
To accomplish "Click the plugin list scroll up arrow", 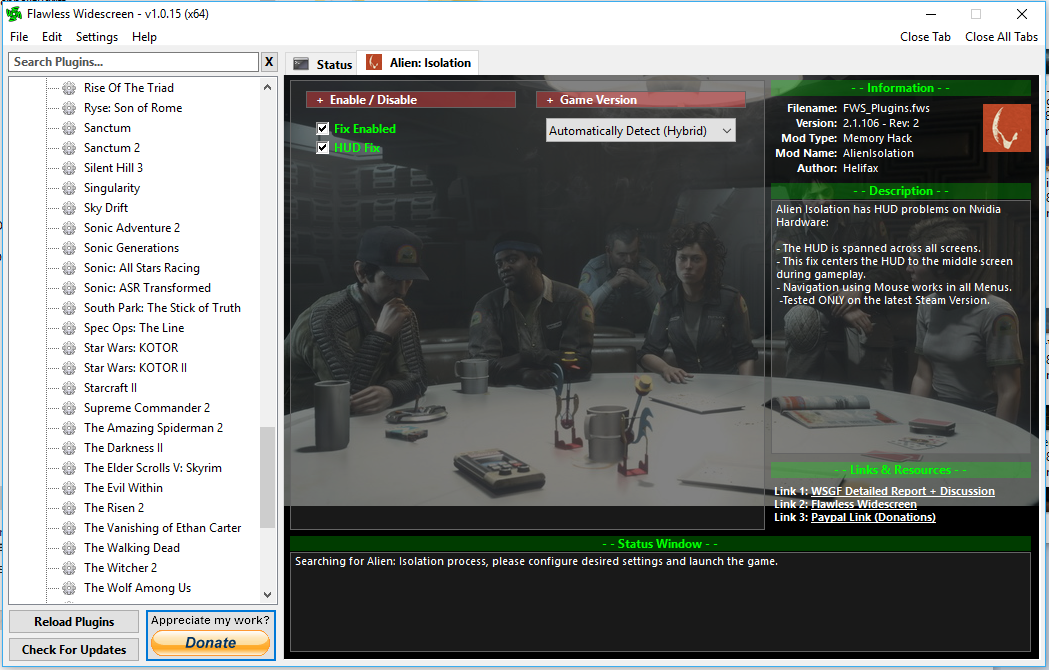I will [x=268, y=87].
